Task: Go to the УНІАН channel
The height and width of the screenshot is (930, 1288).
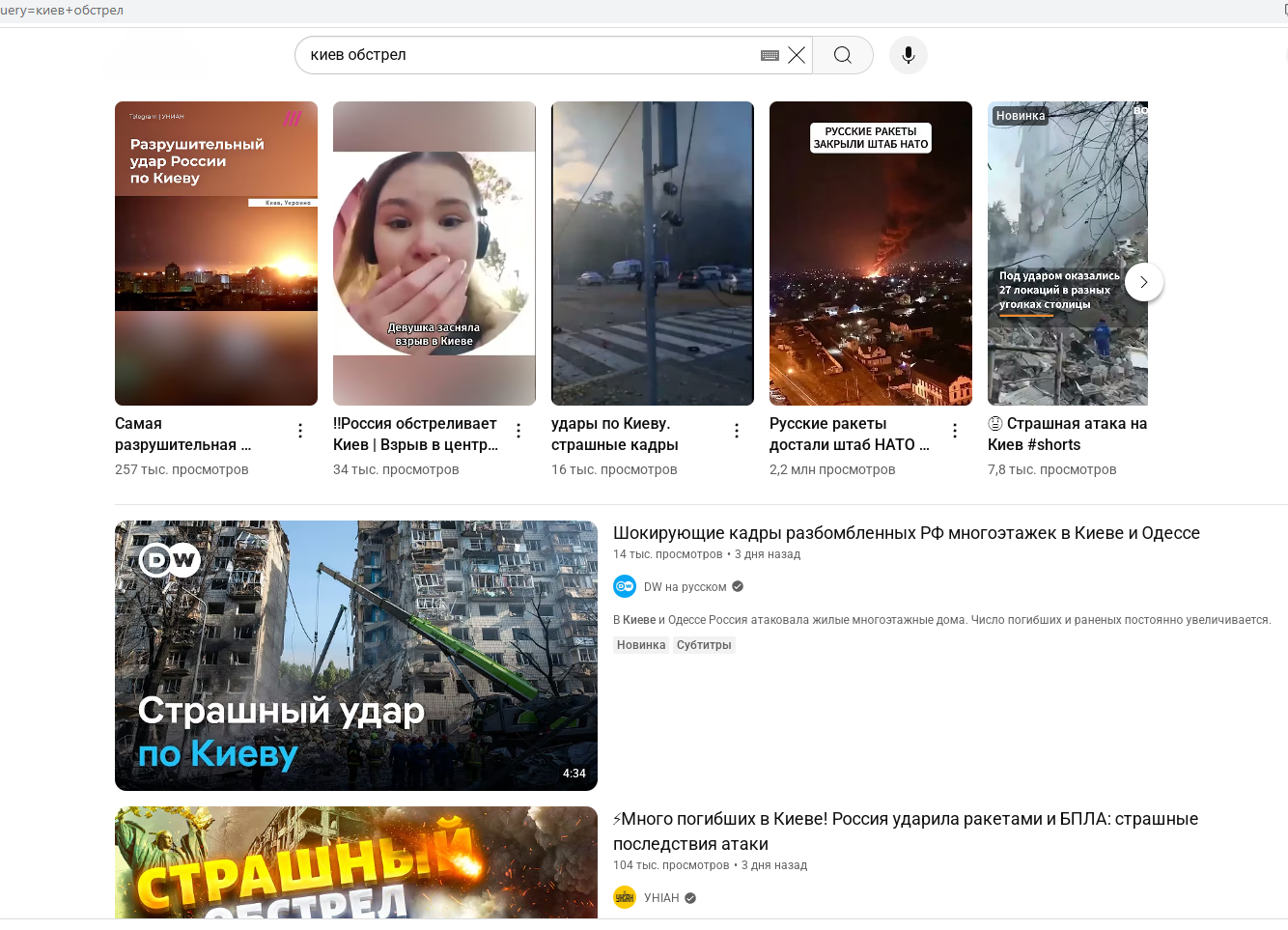Action: 662,898
